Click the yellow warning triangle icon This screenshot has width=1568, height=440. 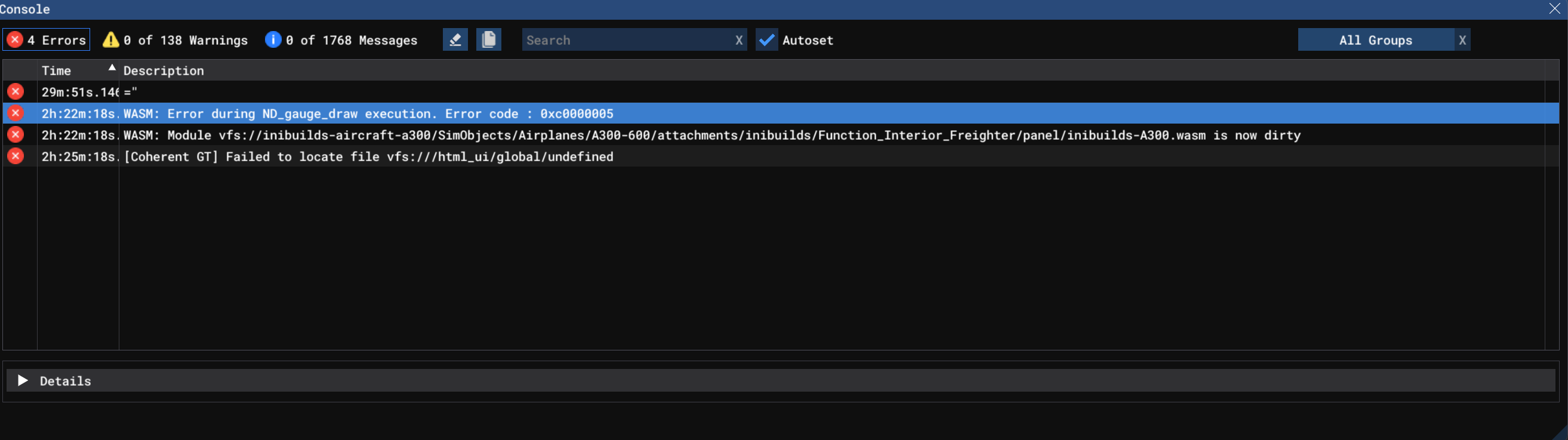pyautogui.click(x=110, y=40)
